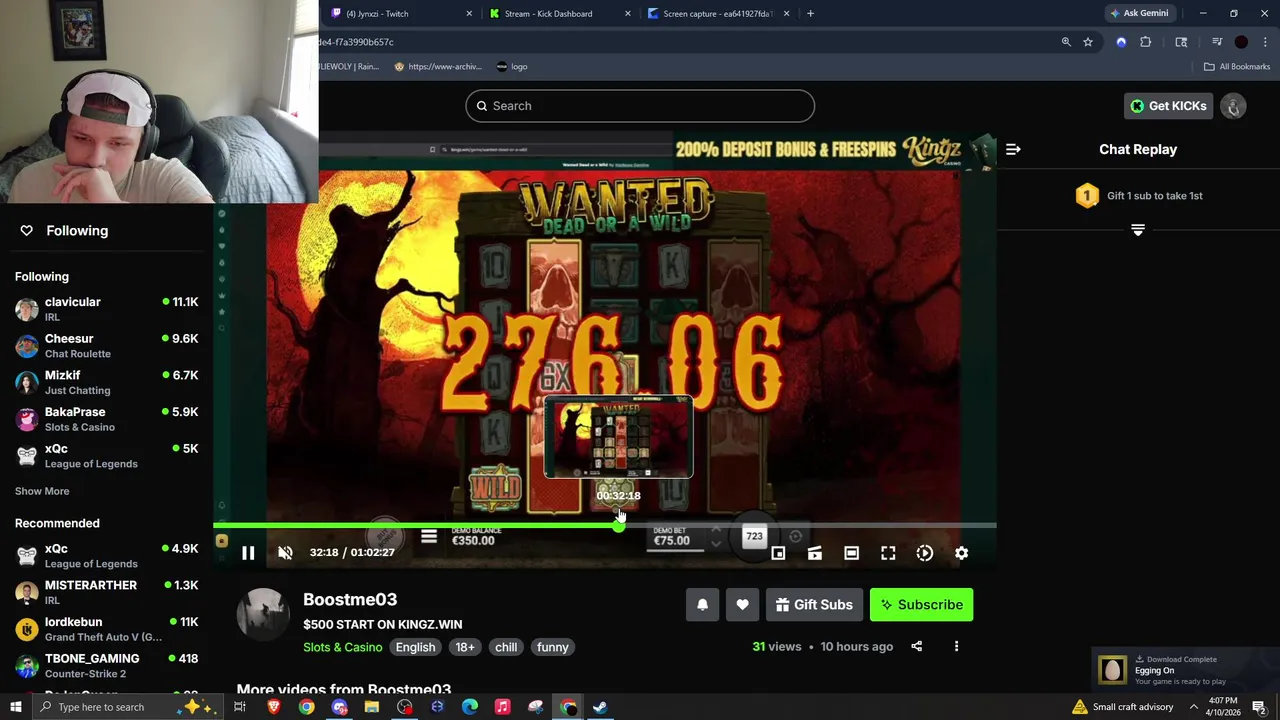
Task: Click the chill tag
Action: coord(506,647)
